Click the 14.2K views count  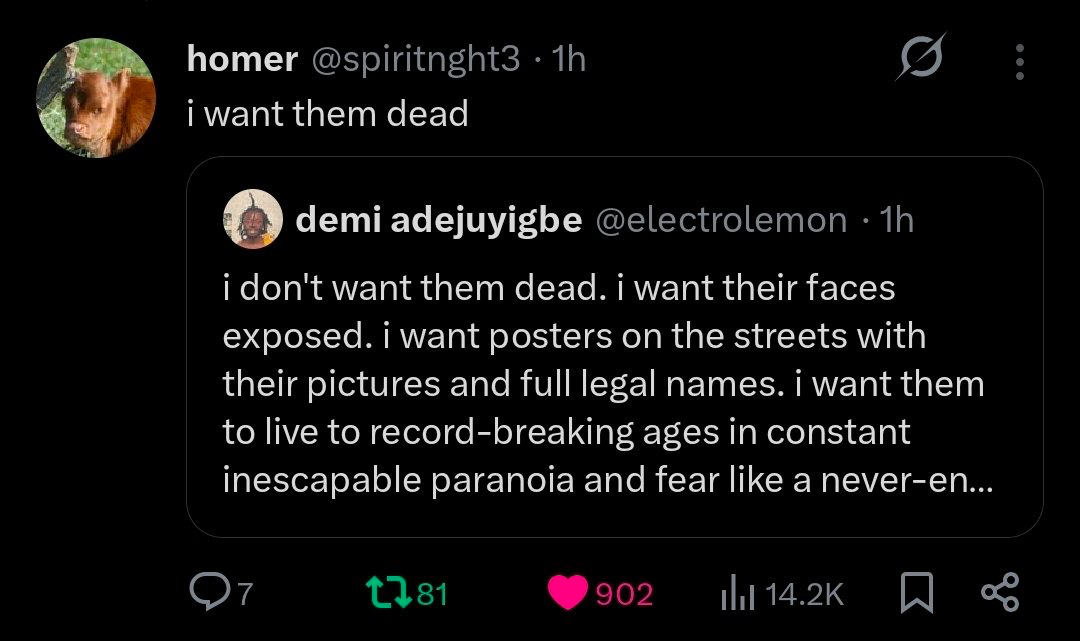804,595
